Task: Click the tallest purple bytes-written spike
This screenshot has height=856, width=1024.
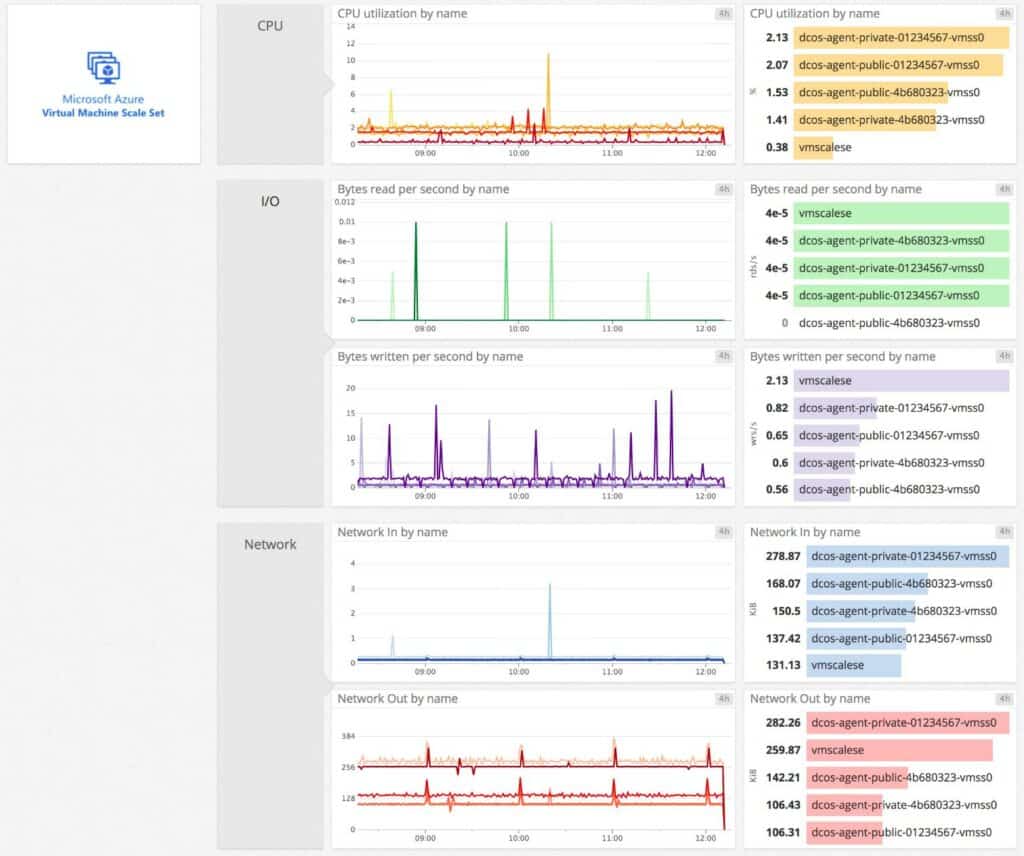Action: pyautogui.click(x=671, y=434)
